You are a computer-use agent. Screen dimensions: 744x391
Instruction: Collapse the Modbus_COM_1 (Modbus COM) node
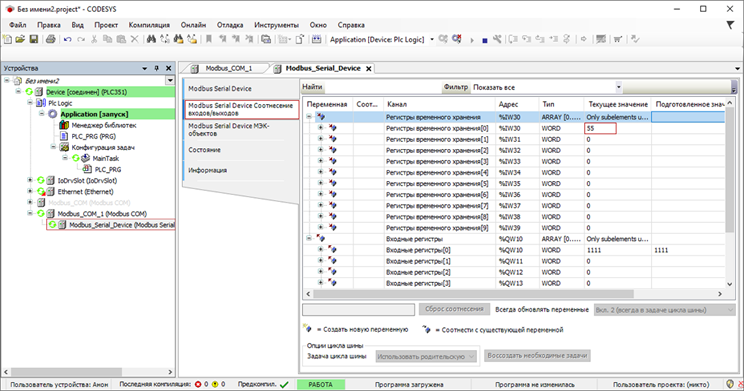click(x=30, y=214)
